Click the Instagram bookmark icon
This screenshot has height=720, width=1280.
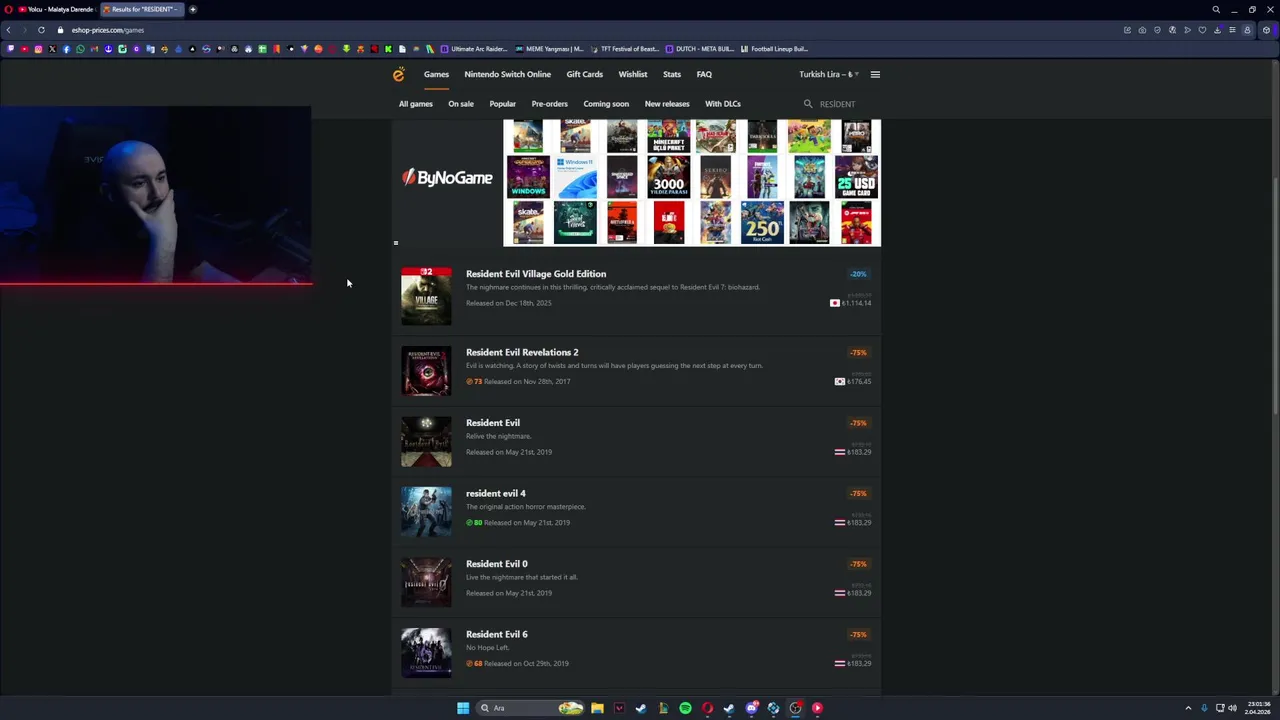point(39,49)
